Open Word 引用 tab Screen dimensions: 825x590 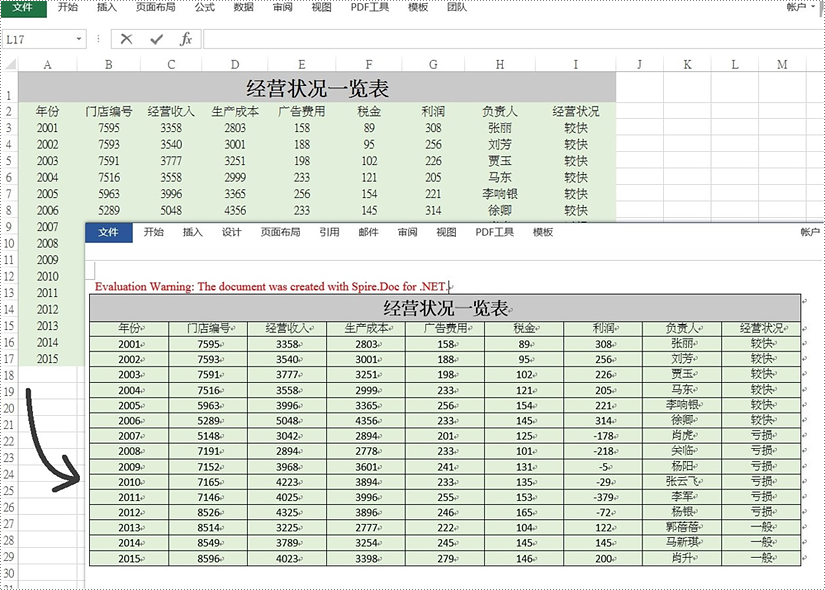click(329, 232)
